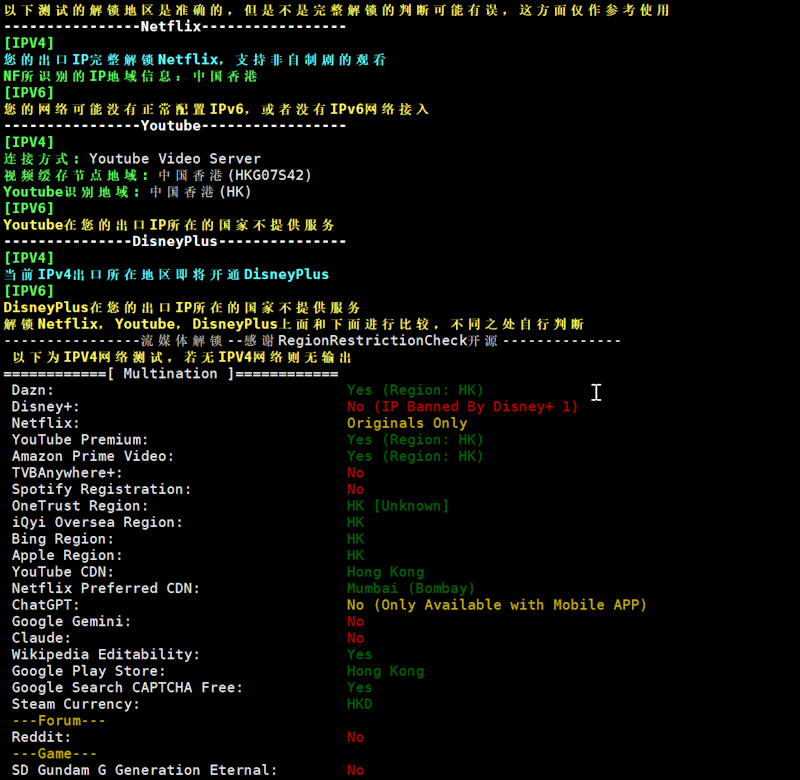Click 'OneTrust Region:' label

click(80, 506)
